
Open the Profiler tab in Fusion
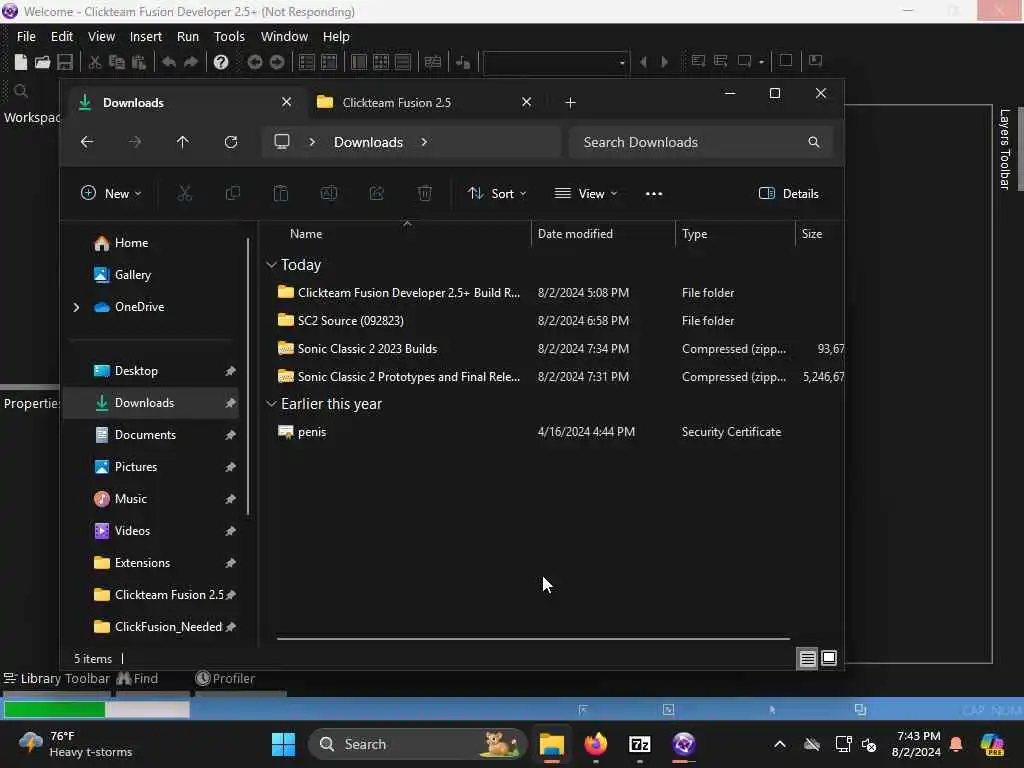pos(225,679)
